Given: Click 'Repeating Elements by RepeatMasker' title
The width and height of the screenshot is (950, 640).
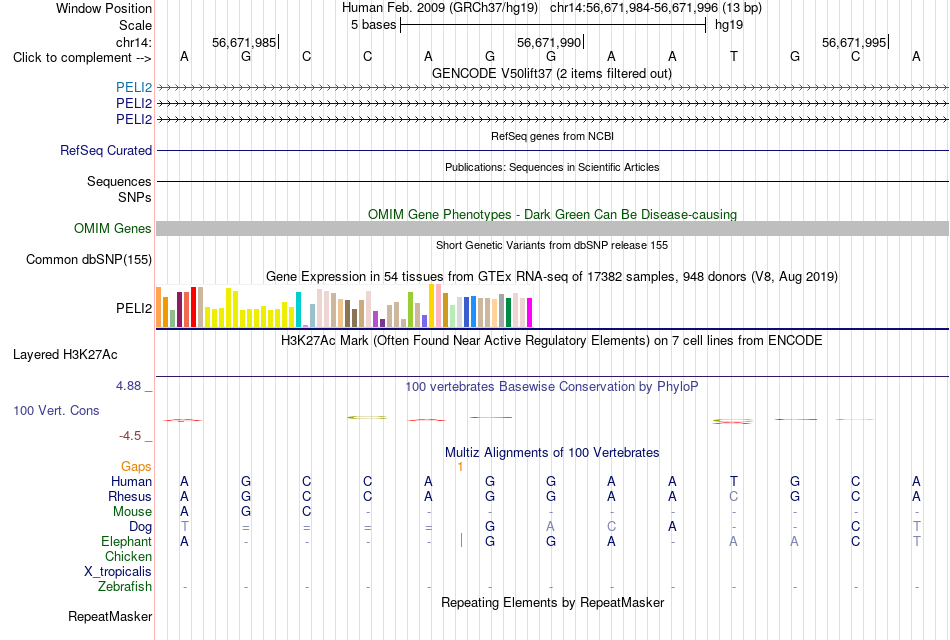Looking at the screenshot, I should pos(553,602).
